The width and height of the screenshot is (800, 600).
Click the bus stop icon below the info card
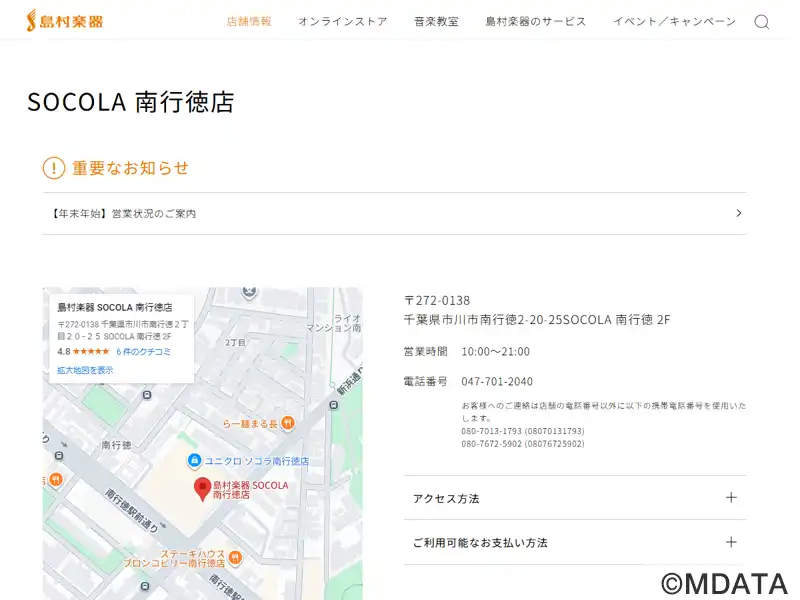point(147,395)
